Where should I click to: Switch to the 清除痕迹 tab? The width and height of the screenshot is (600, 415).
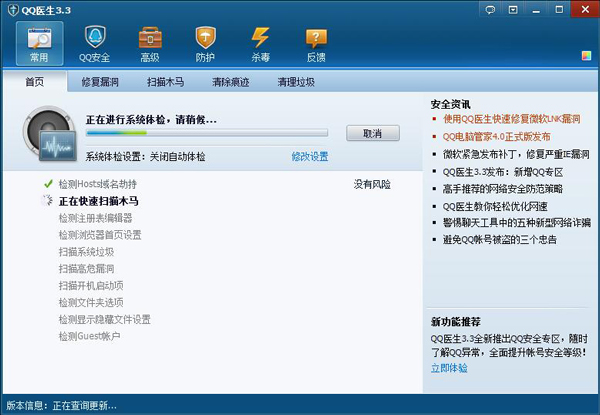[x=231, y=82]
